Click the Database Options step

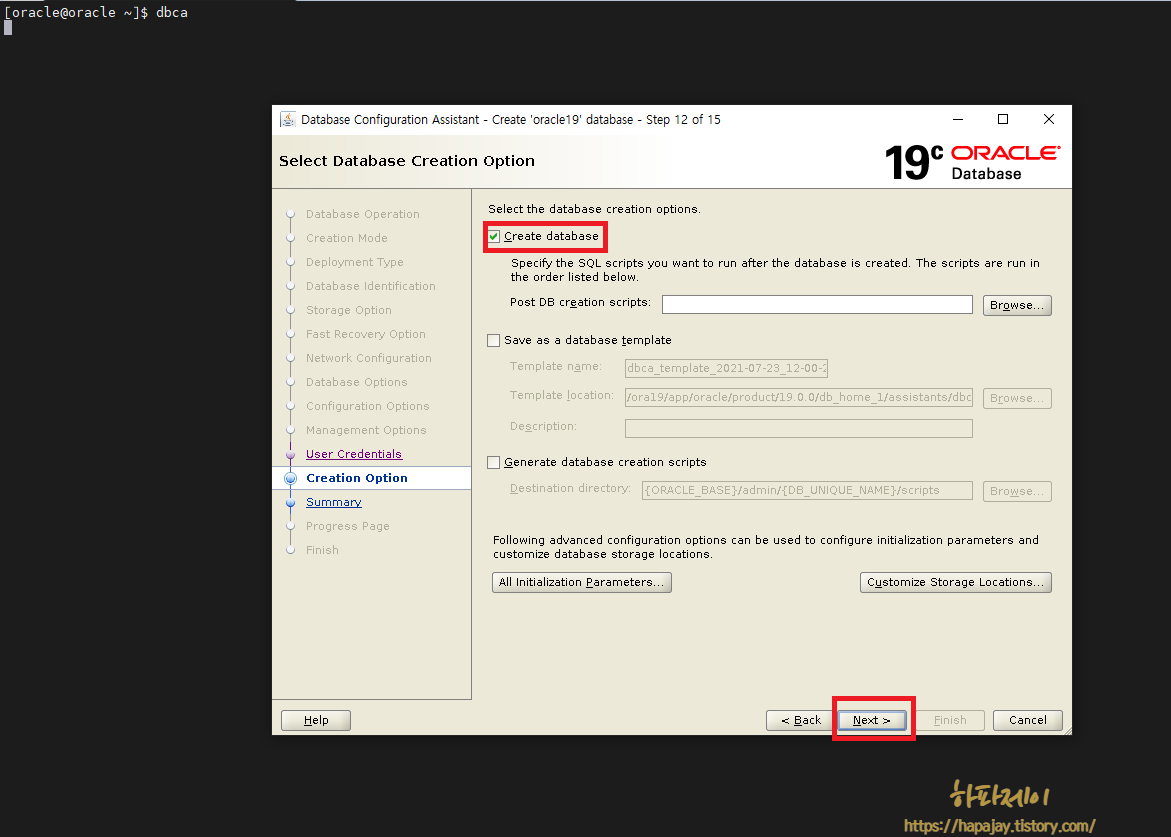pos(357,382)
